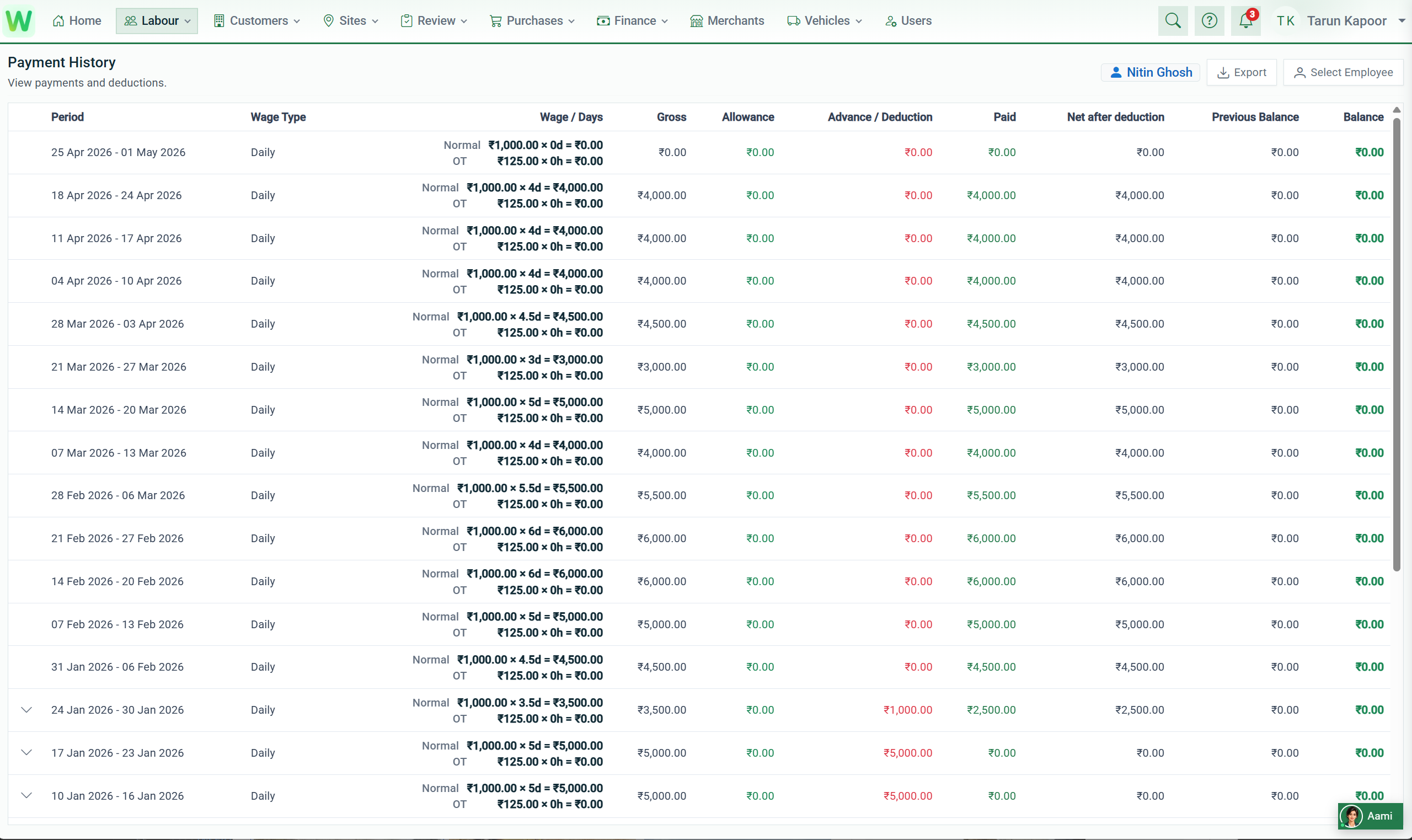Click the Net after deduction column header

click(x=1115, y=117)
